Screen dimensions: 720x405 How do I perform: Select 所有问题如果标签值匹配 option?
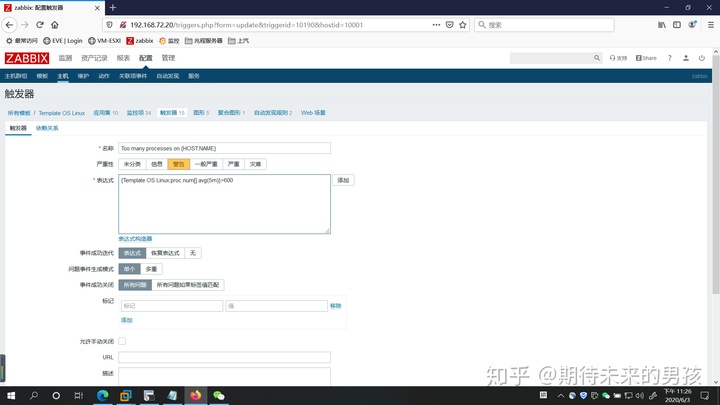coord(187,285)
